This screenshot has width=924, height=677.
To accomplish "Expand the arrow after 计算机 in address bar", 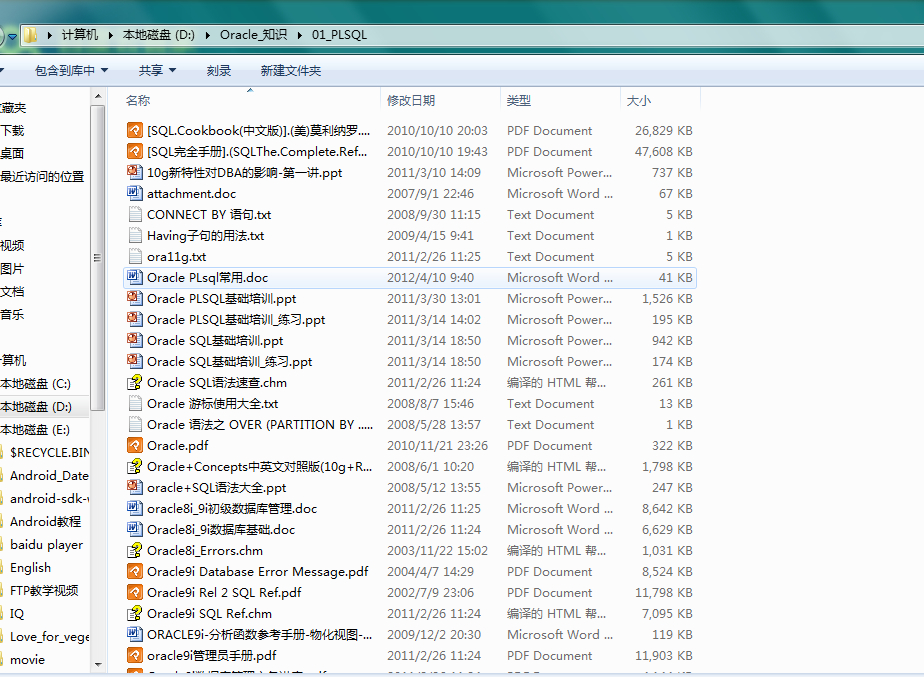I will click(110, 35).
